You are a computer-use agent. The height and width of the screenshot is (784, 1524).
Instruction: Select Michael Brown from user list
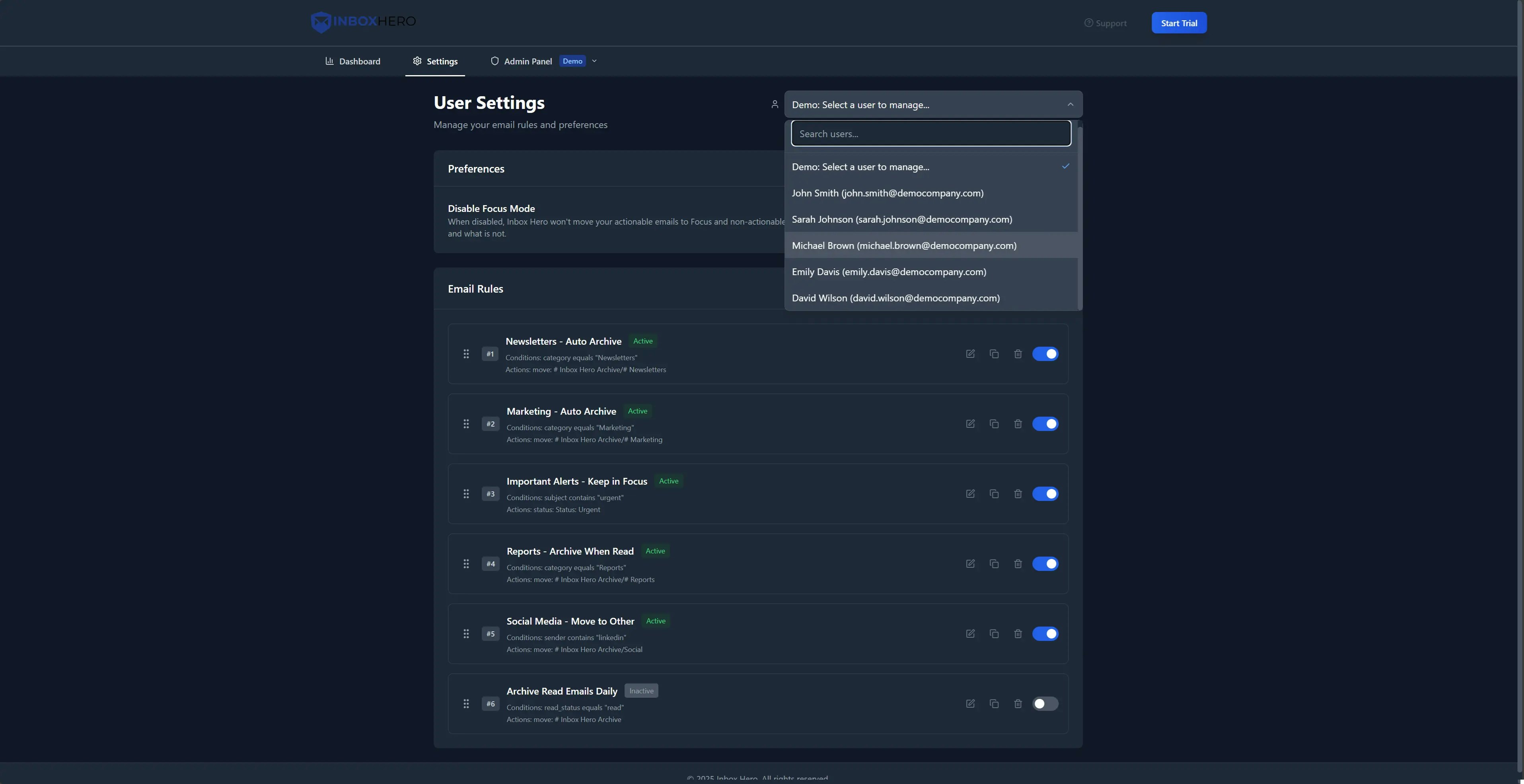[903, 245]
